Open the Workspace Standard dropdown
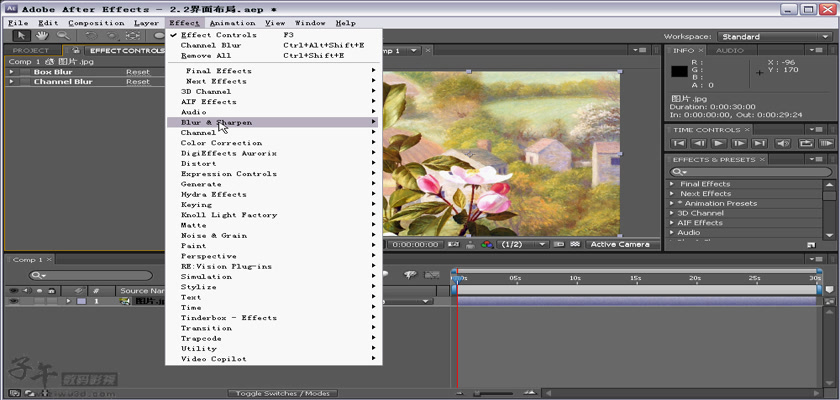This screenshot has width=840, height=400. 774,36
